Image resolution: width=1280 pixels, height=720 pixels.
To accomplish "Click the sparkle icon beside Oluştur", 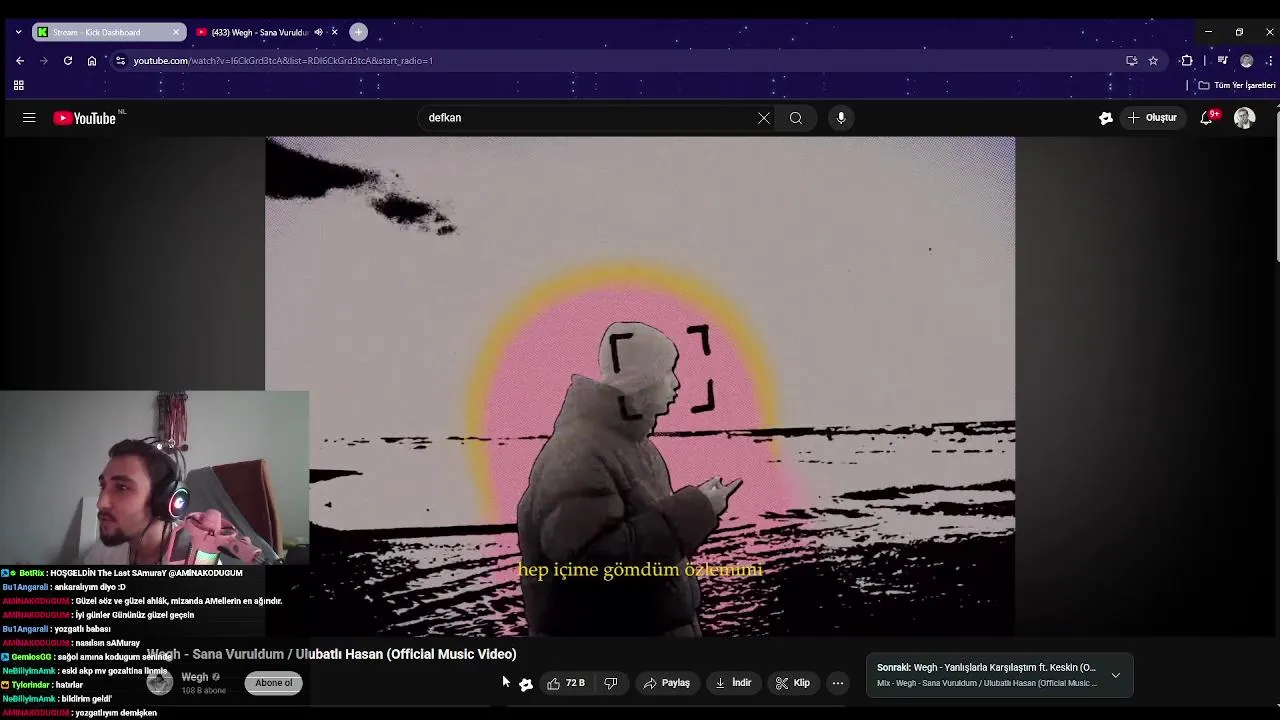I will pos(1106,118).
